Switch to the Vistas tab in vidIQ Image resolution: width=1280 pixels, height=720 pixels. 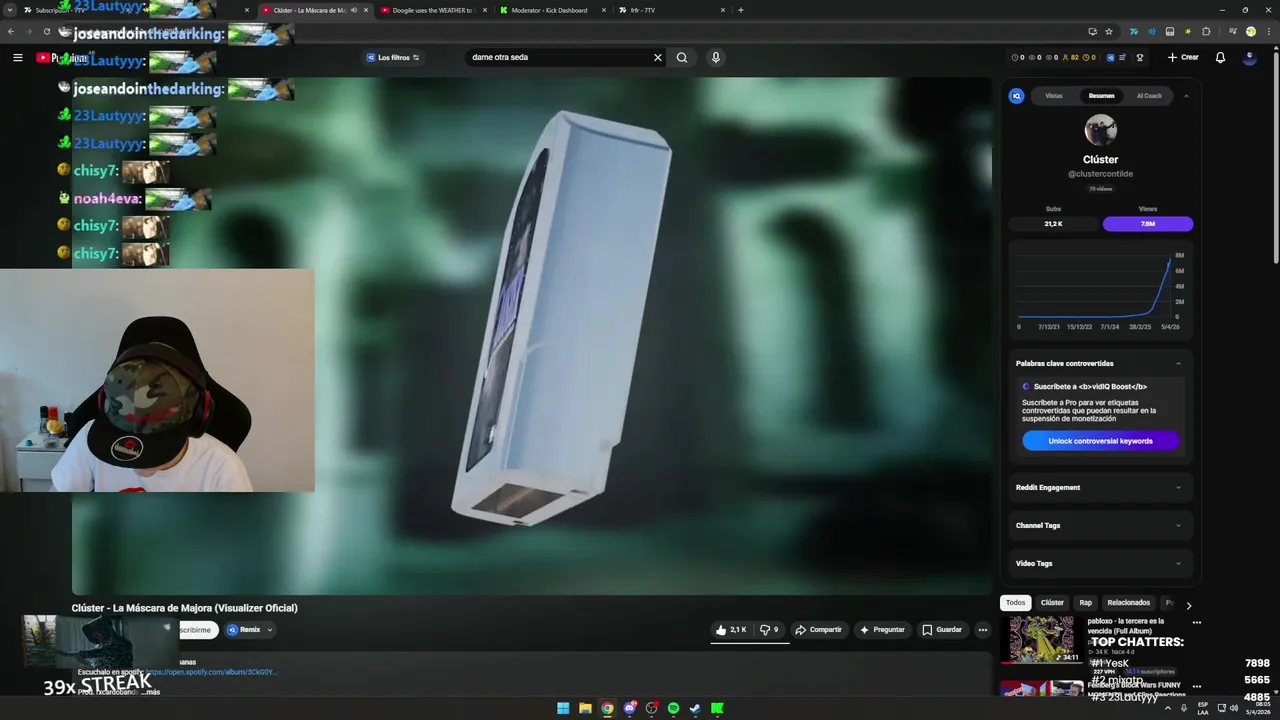click(x=1054, y=96)
